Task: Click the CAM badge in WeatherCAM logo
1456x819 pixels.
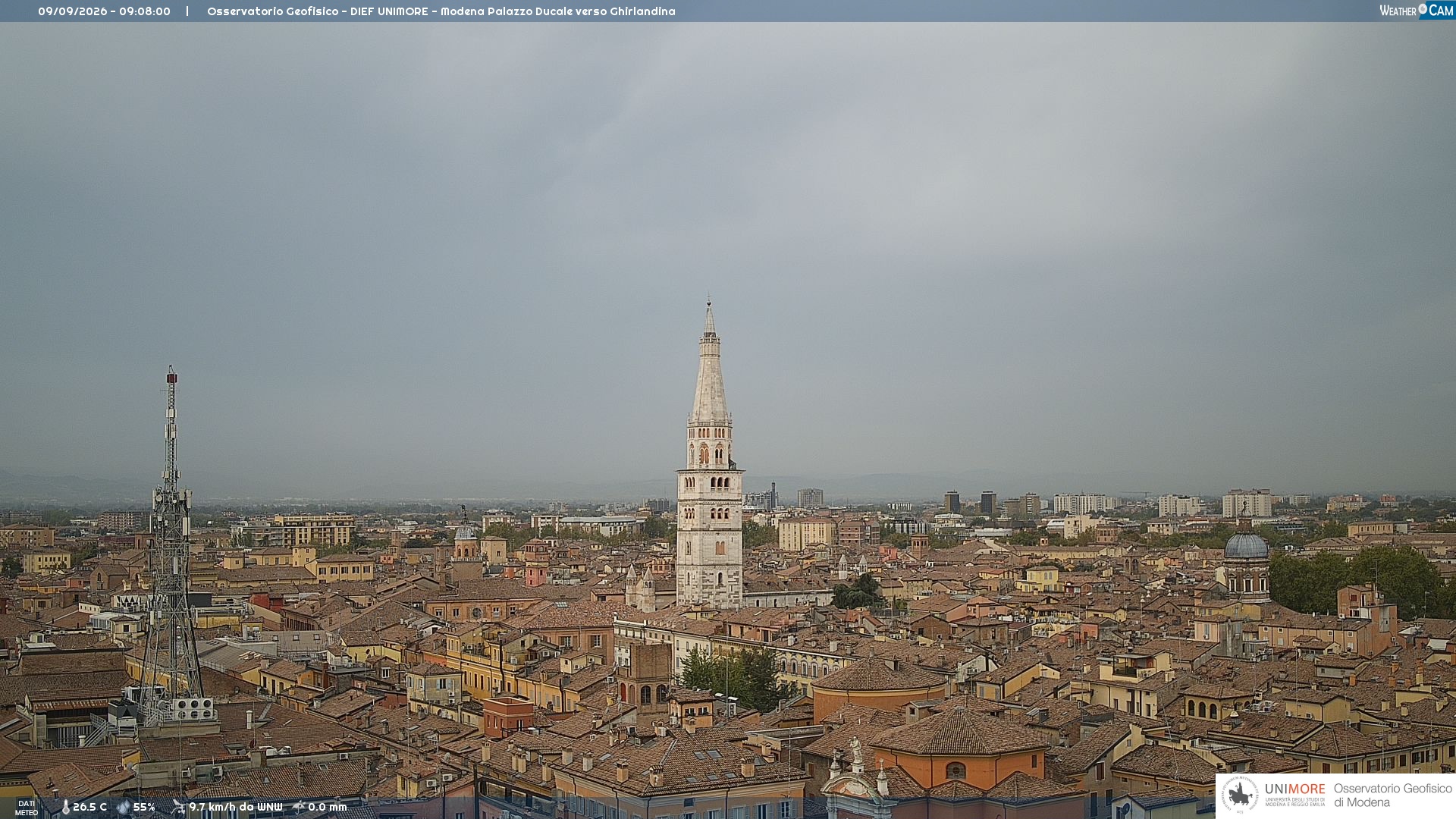Action: click(1437, 11)
